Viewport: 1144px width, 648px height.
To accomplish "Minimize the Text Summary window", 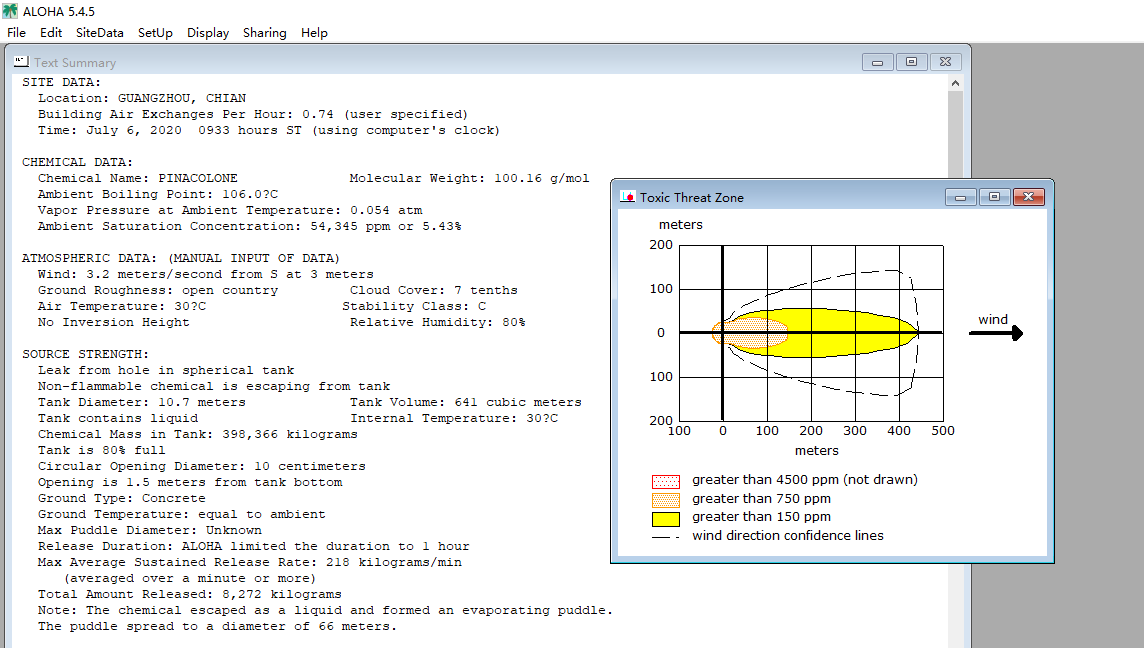I will [878, 62].
